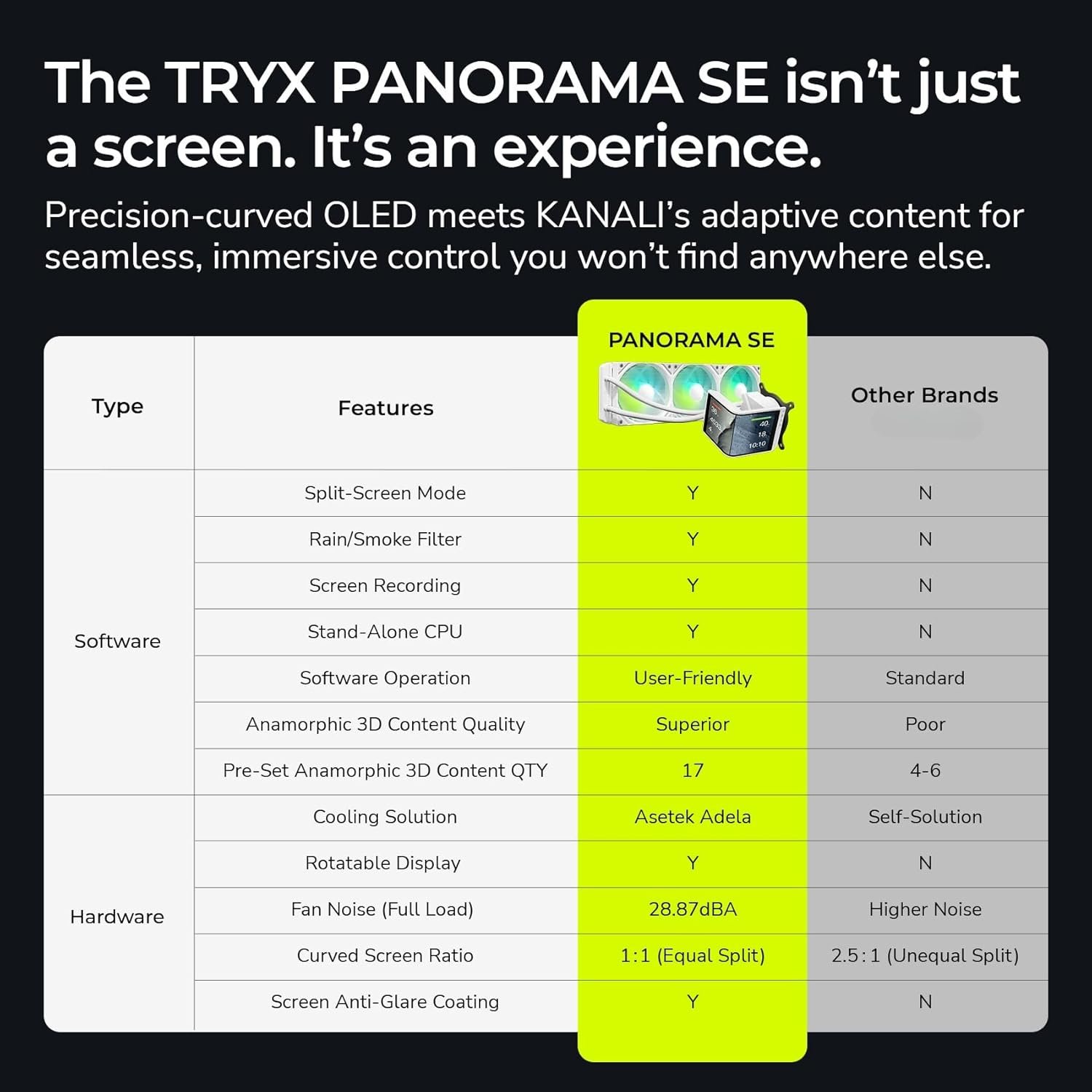Select the Features column header

pyautogui.click(x=385, y=408)
